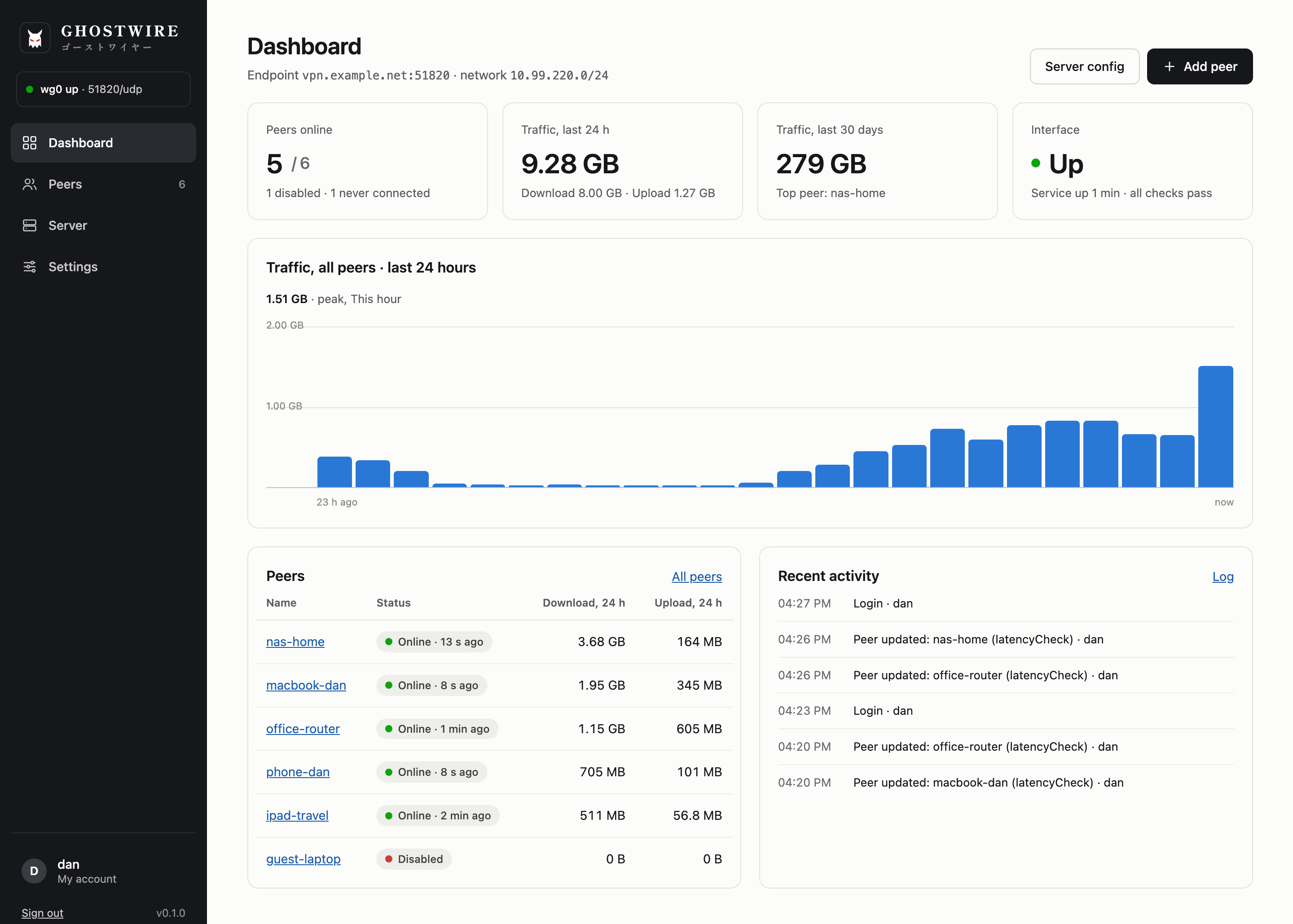Click the Traffic, last 30 days card

tap(877, 161)
